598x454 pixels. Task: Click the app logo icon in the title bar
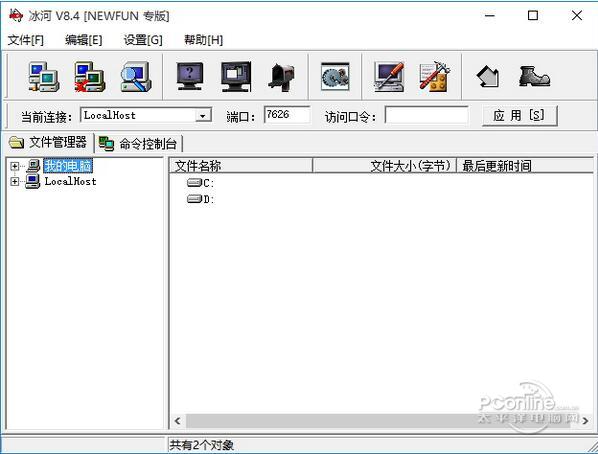[16, 15]
